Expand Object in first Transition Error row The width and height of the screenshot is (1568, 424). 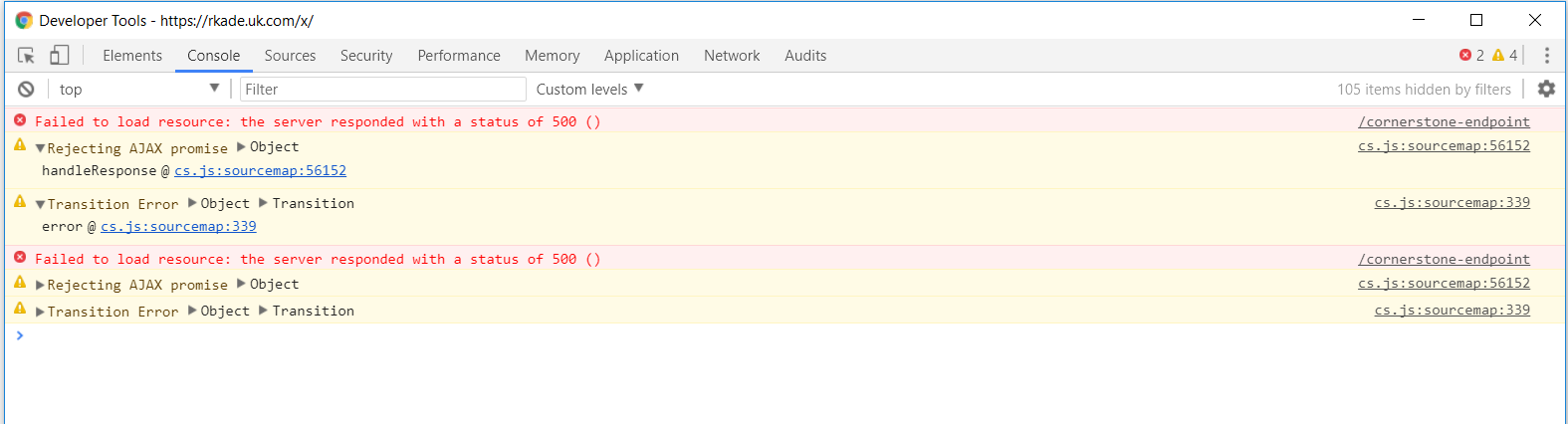[192, 203]
